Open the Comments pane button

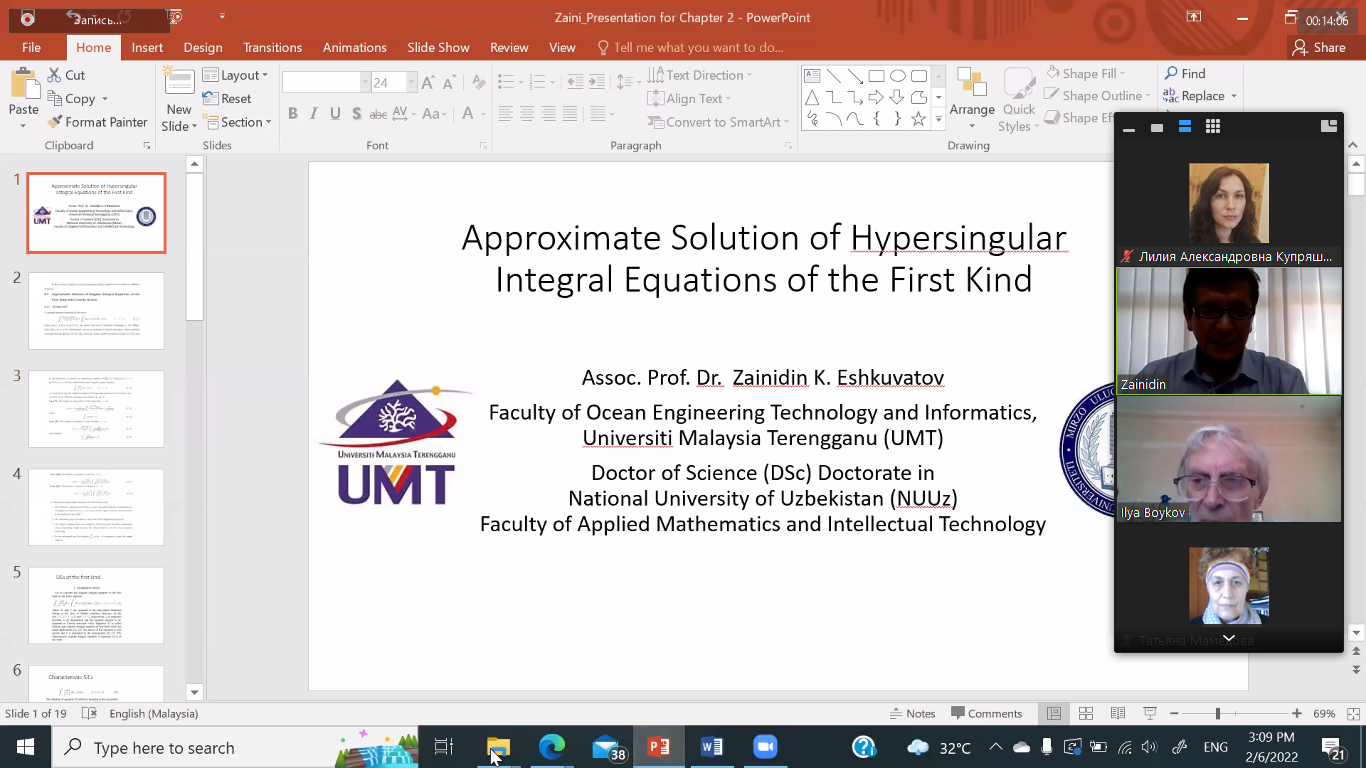[986, 713]
